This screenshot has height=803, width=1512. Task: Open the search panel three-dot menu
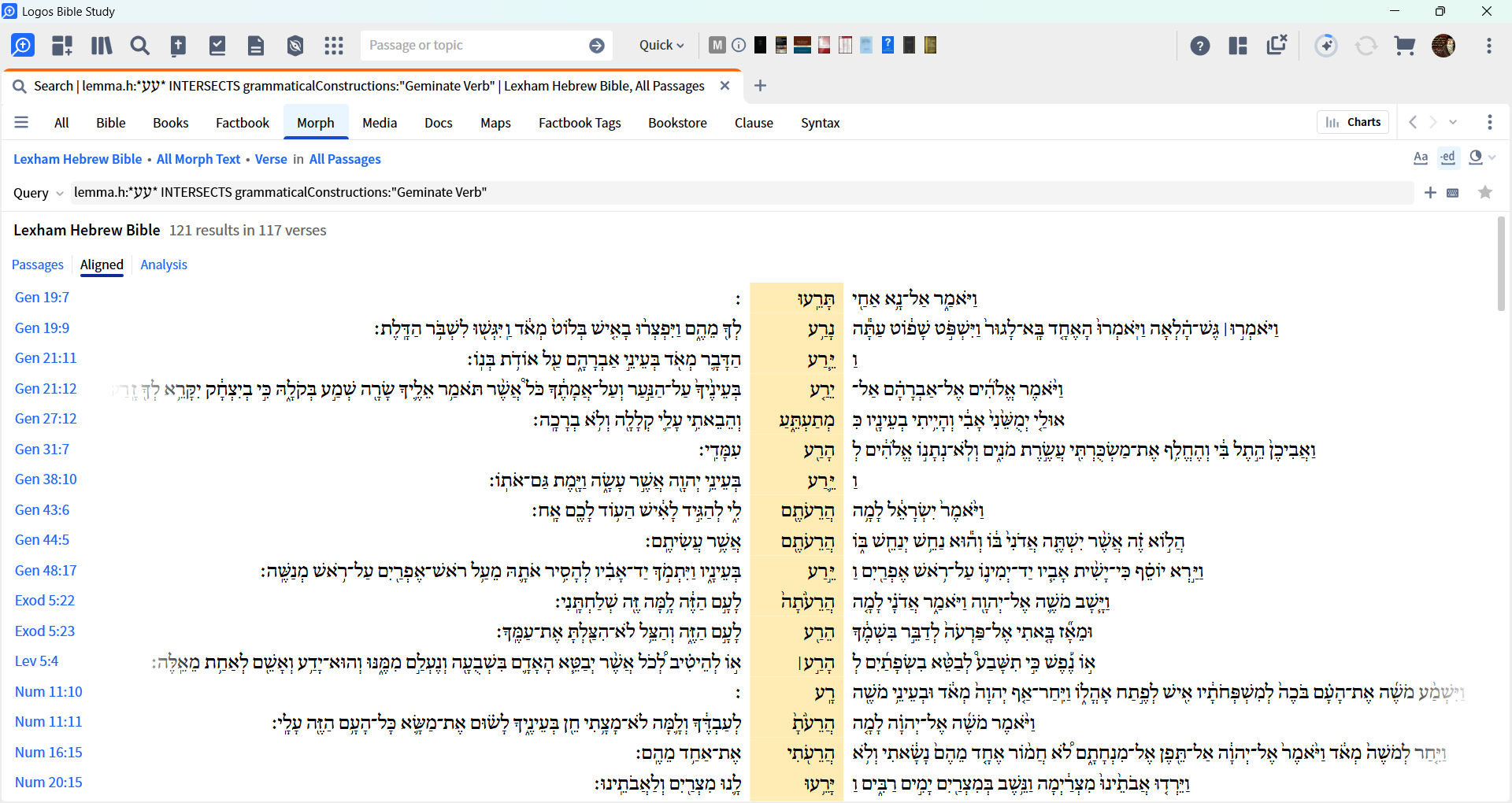click(1490, 122)
